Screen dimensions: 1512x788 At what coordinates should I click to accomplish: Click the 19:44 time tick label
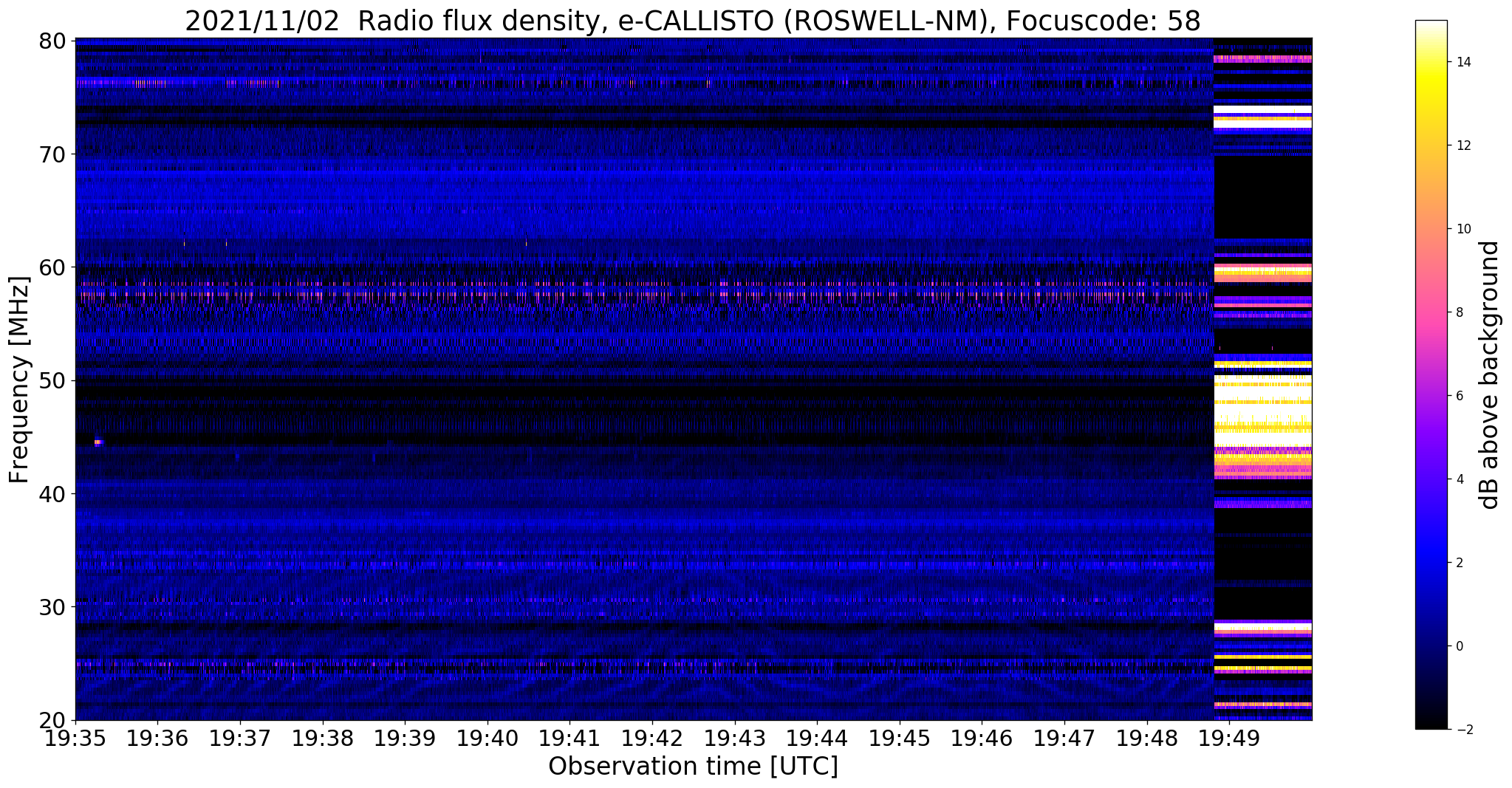tap(816, 739)
